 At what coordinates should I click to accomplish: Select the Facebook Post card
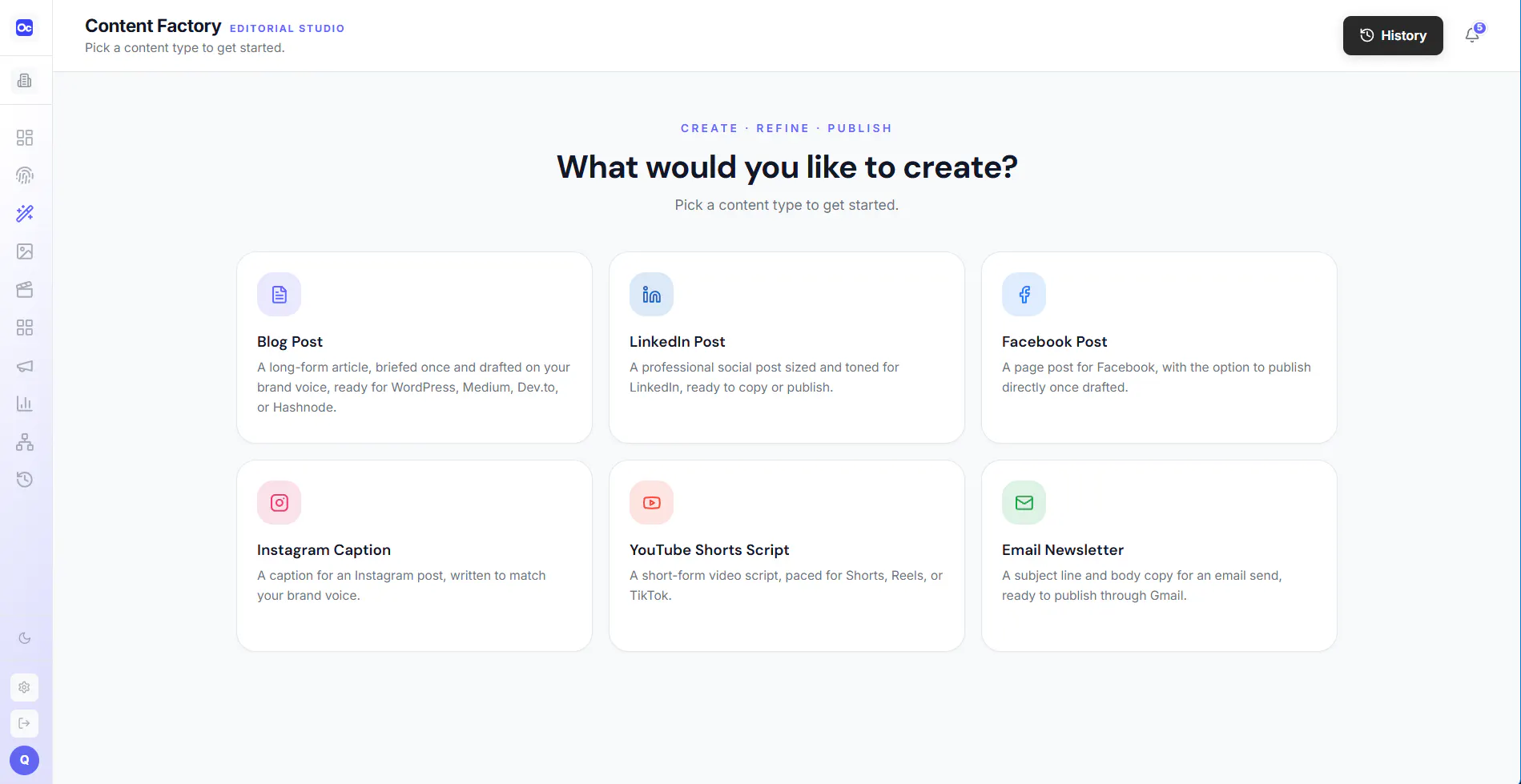[x=1159, y=348]
